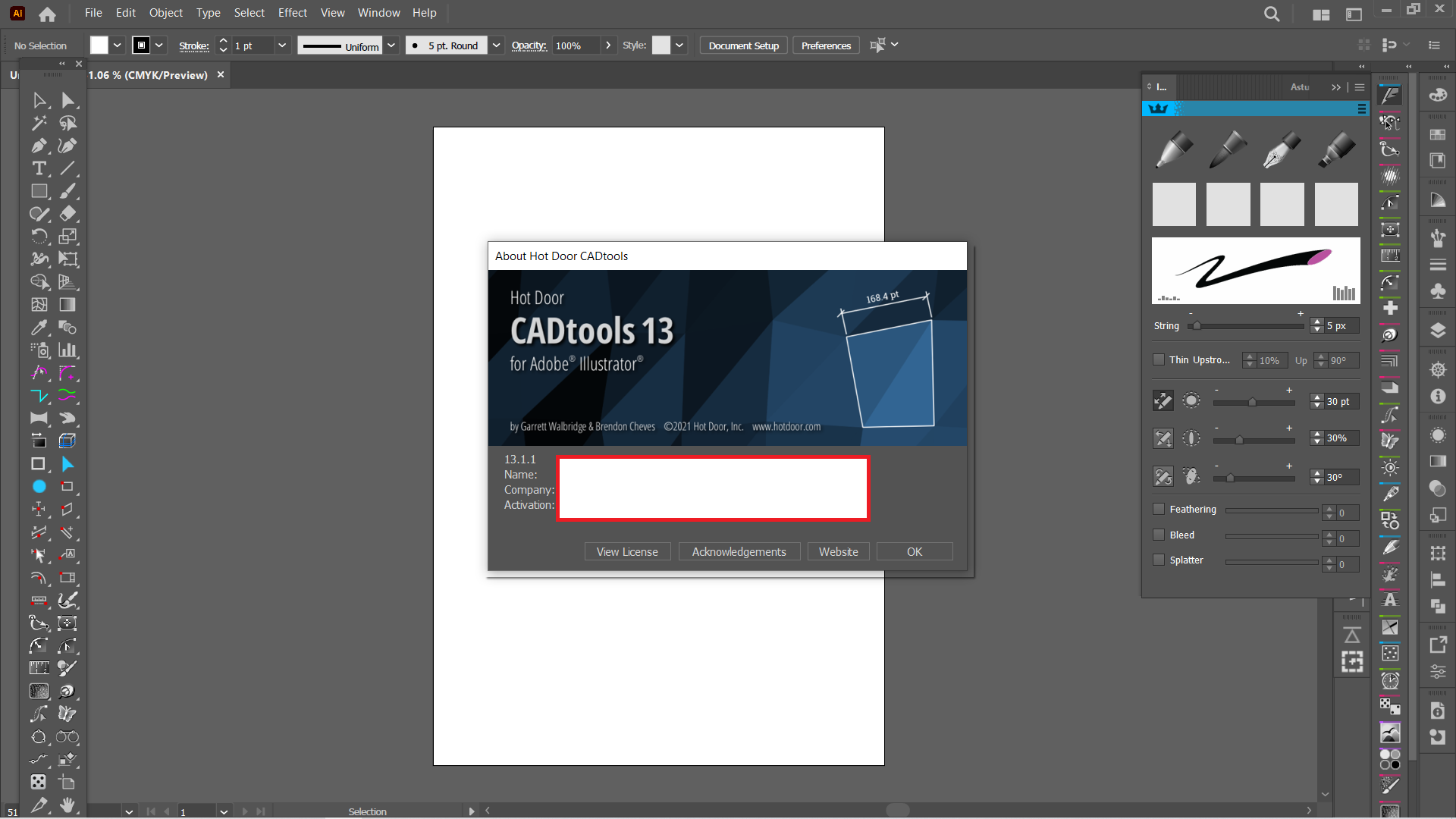This screenshot has height=819, width=1456.
Task: Select the Rotate tool
Action: click(39, 237)
